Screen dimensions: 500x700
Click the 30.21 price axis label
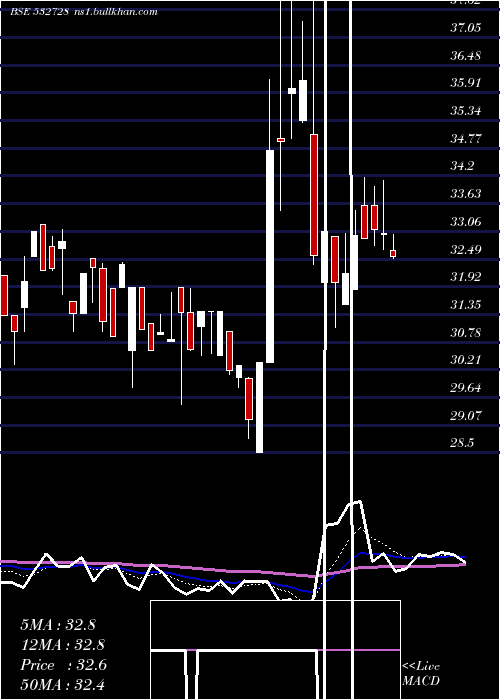coord(465,359)
